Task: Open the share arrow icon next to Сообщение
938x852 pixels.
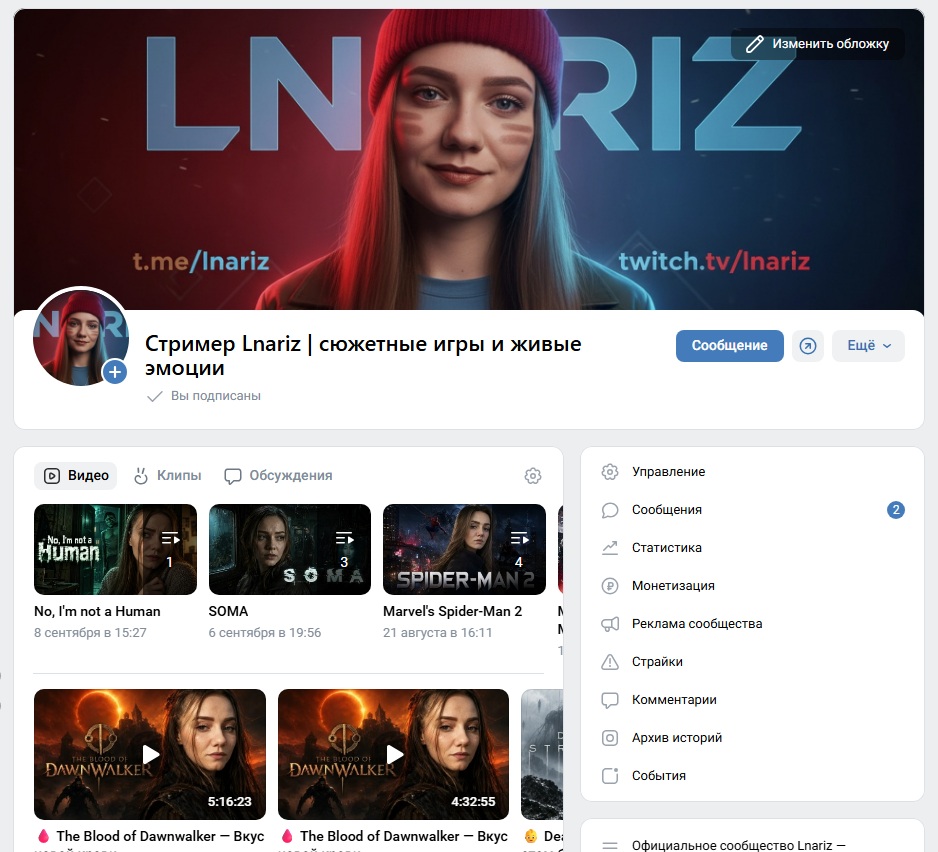Action: click(x=808, y=346)
